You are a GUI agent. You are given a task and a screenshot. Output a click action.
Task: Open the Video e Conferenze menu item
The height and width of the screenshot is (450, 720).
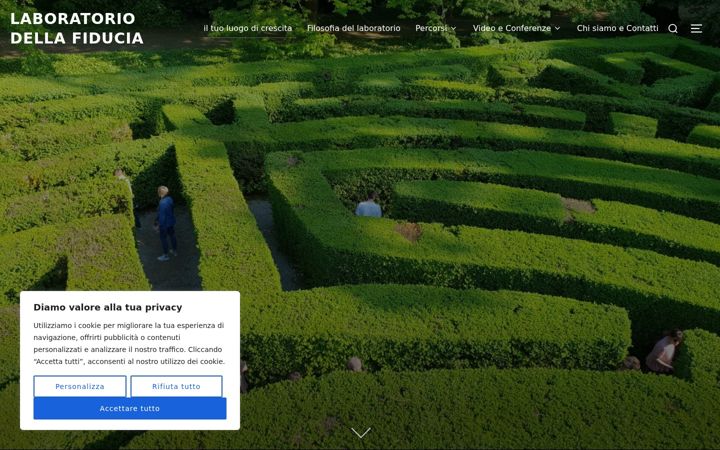(512, 28)
